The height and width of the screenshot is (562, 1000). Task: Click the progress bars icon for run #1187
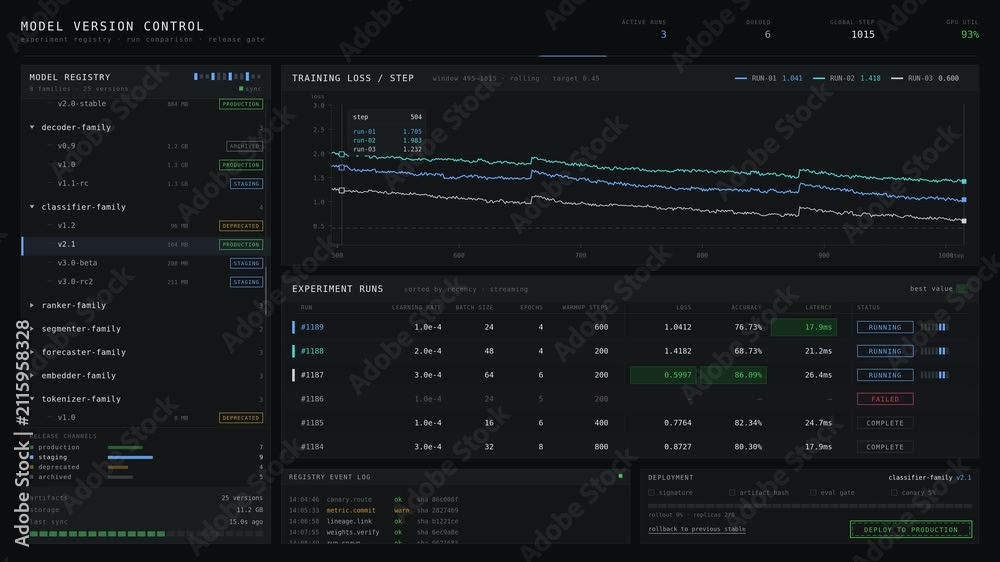point(934,375)
